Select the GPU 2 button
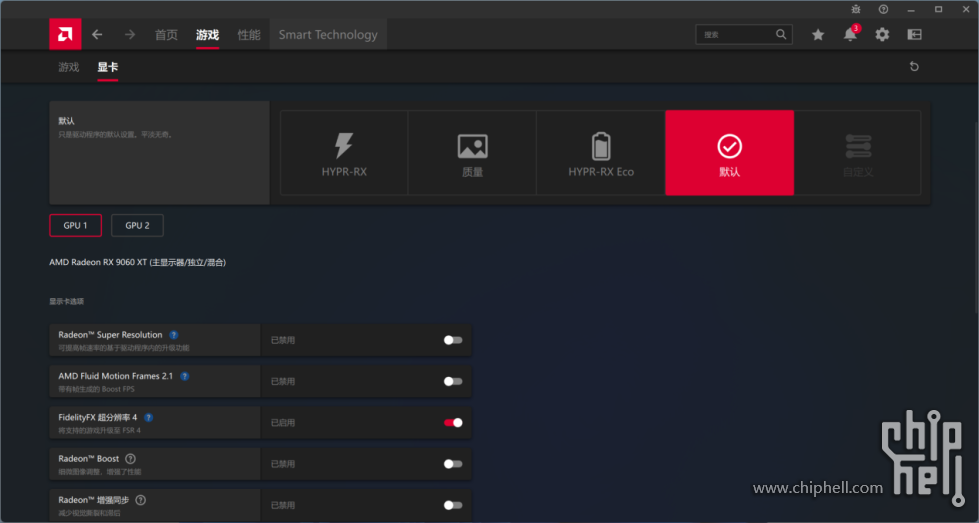979x523 pixels. click(137, 225)
